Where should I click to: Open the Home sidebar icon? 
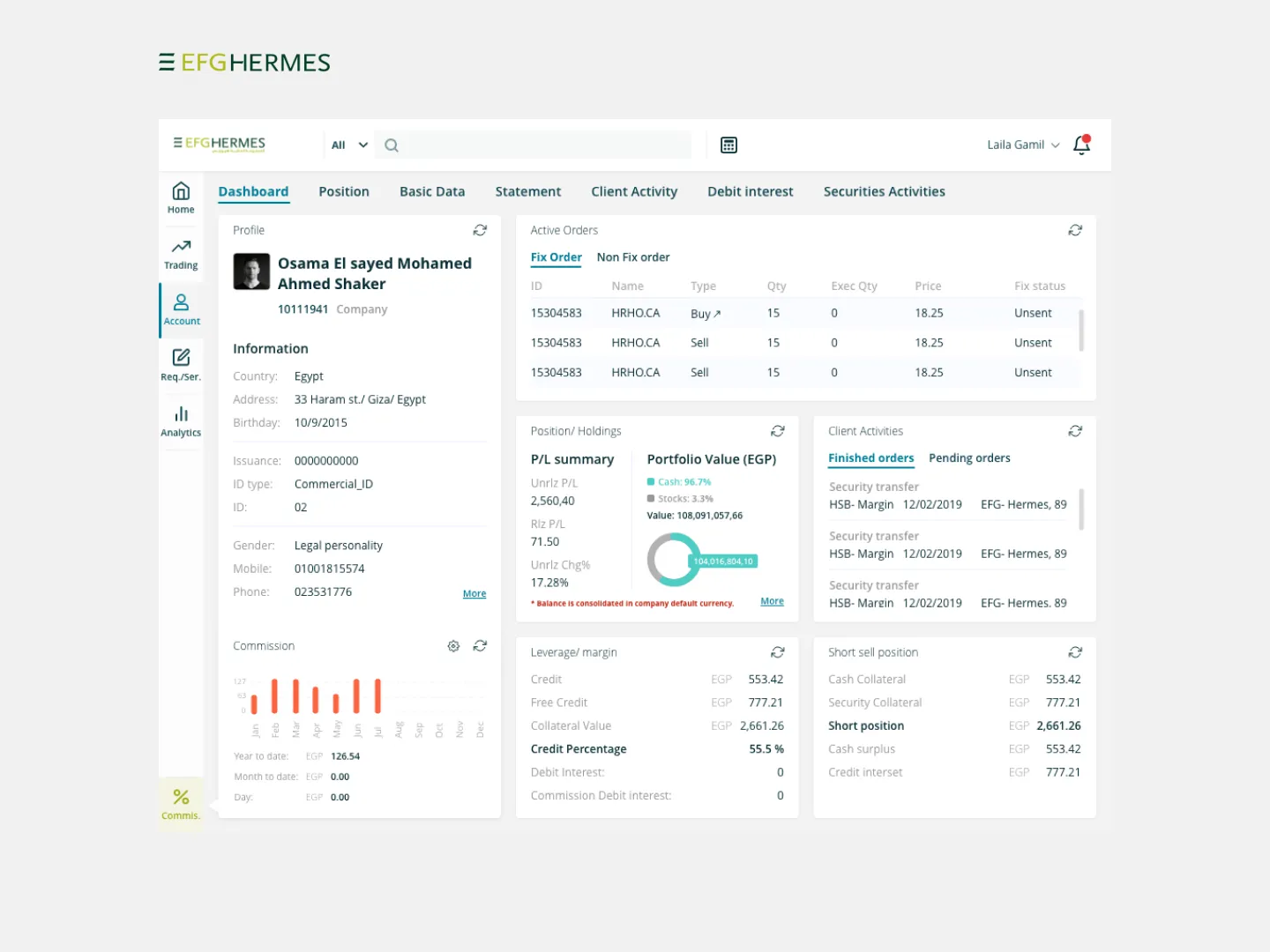pos(181,197)
